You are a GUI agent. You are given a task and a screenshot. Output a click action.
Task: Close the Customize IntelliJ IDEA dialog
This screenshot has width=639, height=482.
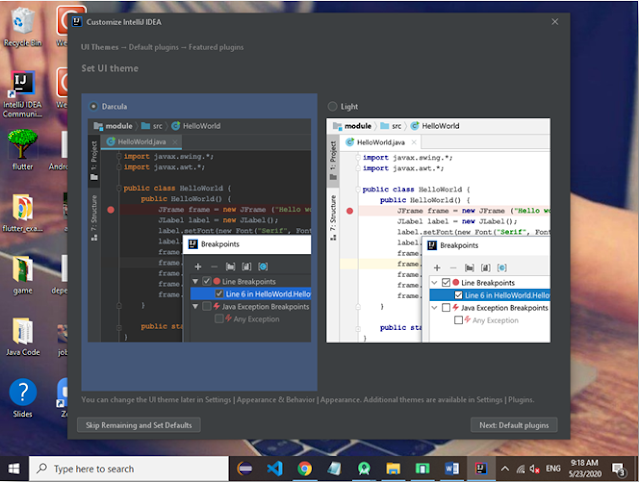[x=555, y=22]
